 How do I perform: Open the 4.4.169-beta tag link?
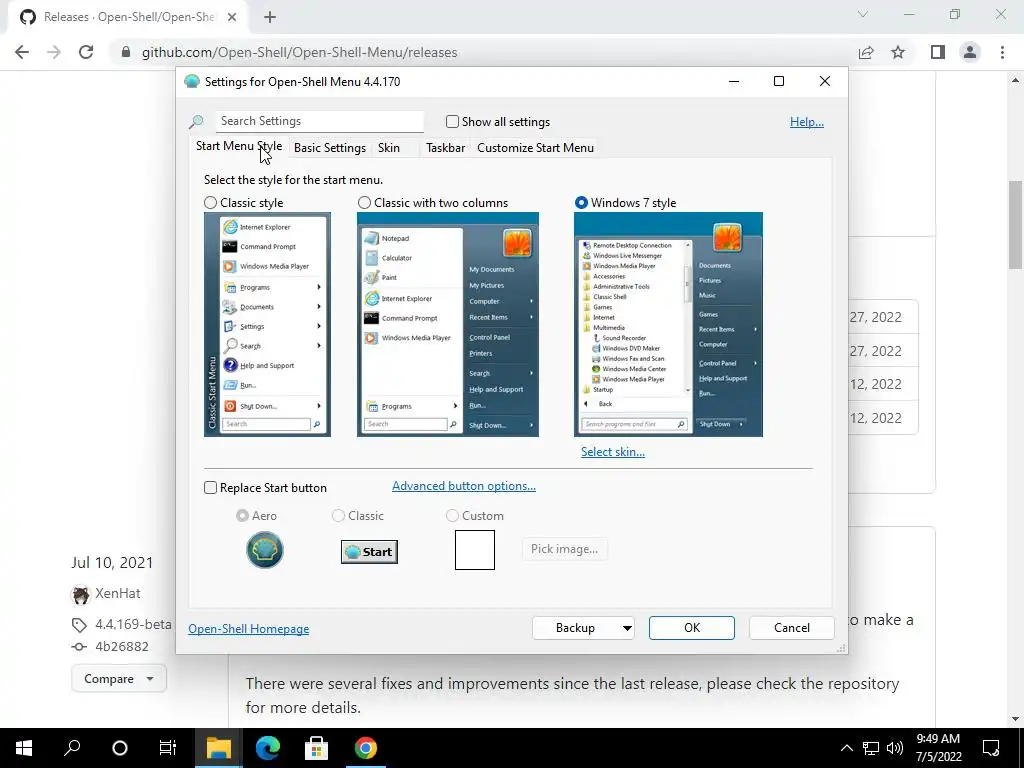133,624
